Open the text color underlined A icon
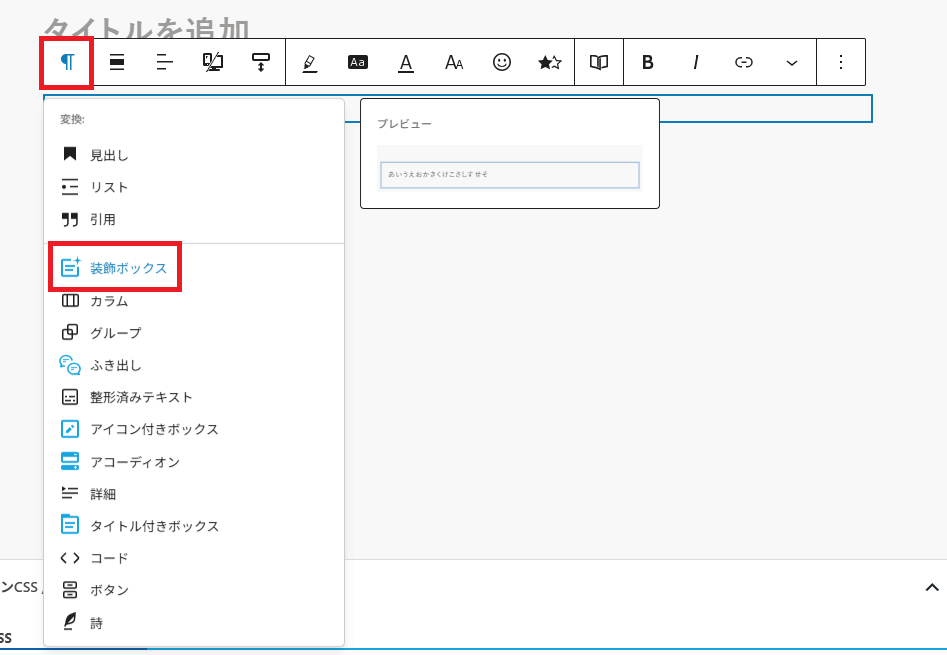The image size is (947, 655). tap(406, 62)
